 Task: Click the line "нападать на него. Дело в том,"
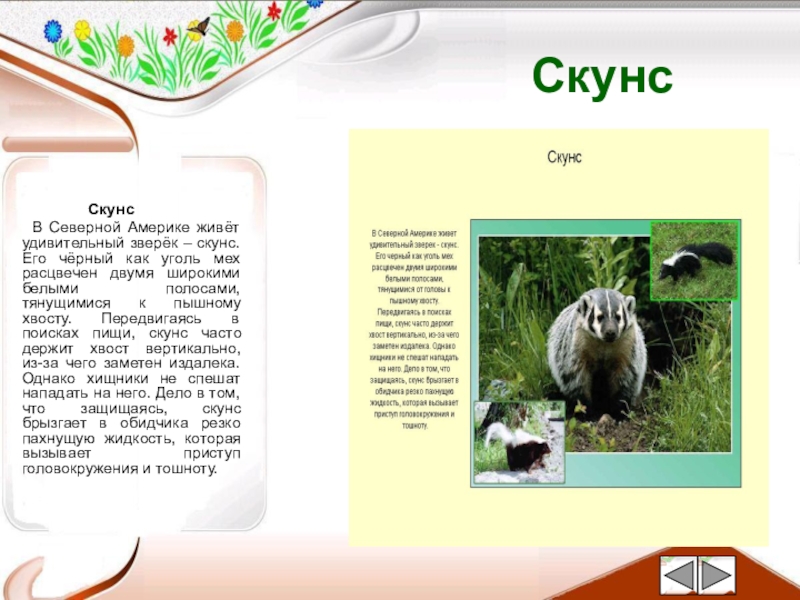coord(131,393)
